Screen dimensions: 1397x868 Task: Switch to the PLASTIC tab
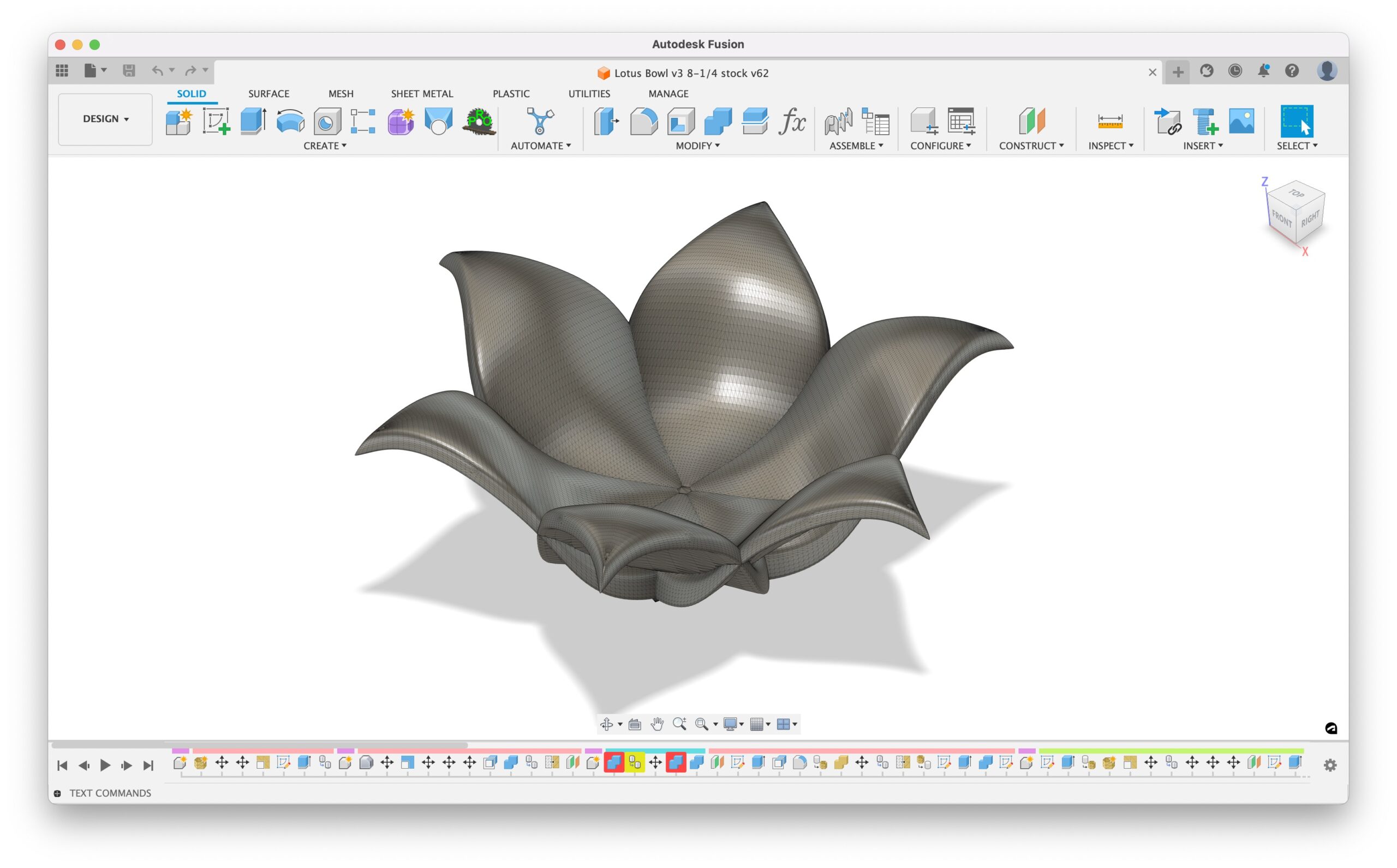click(511, 94)
